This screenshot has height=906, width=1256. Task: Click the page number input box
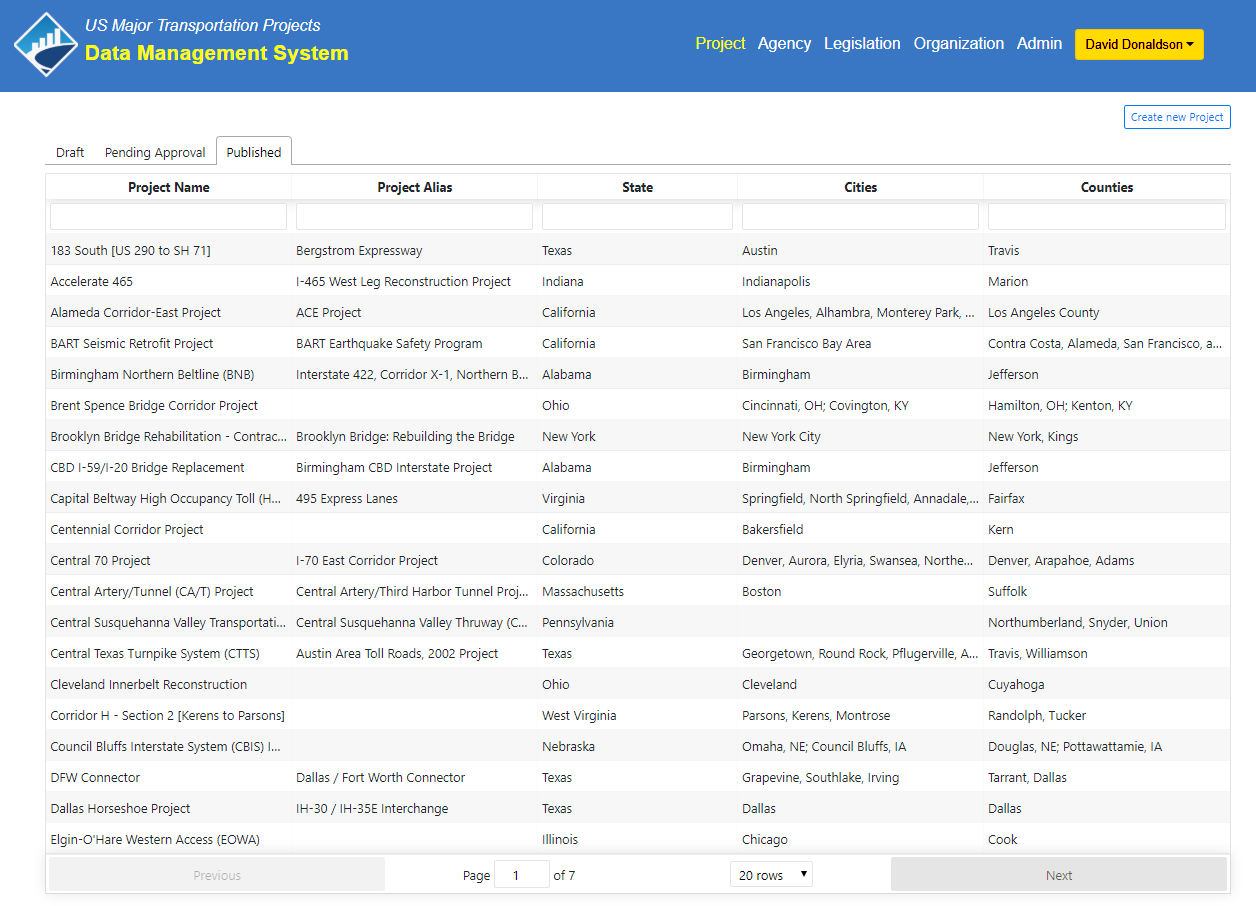[x=521, y=875]
